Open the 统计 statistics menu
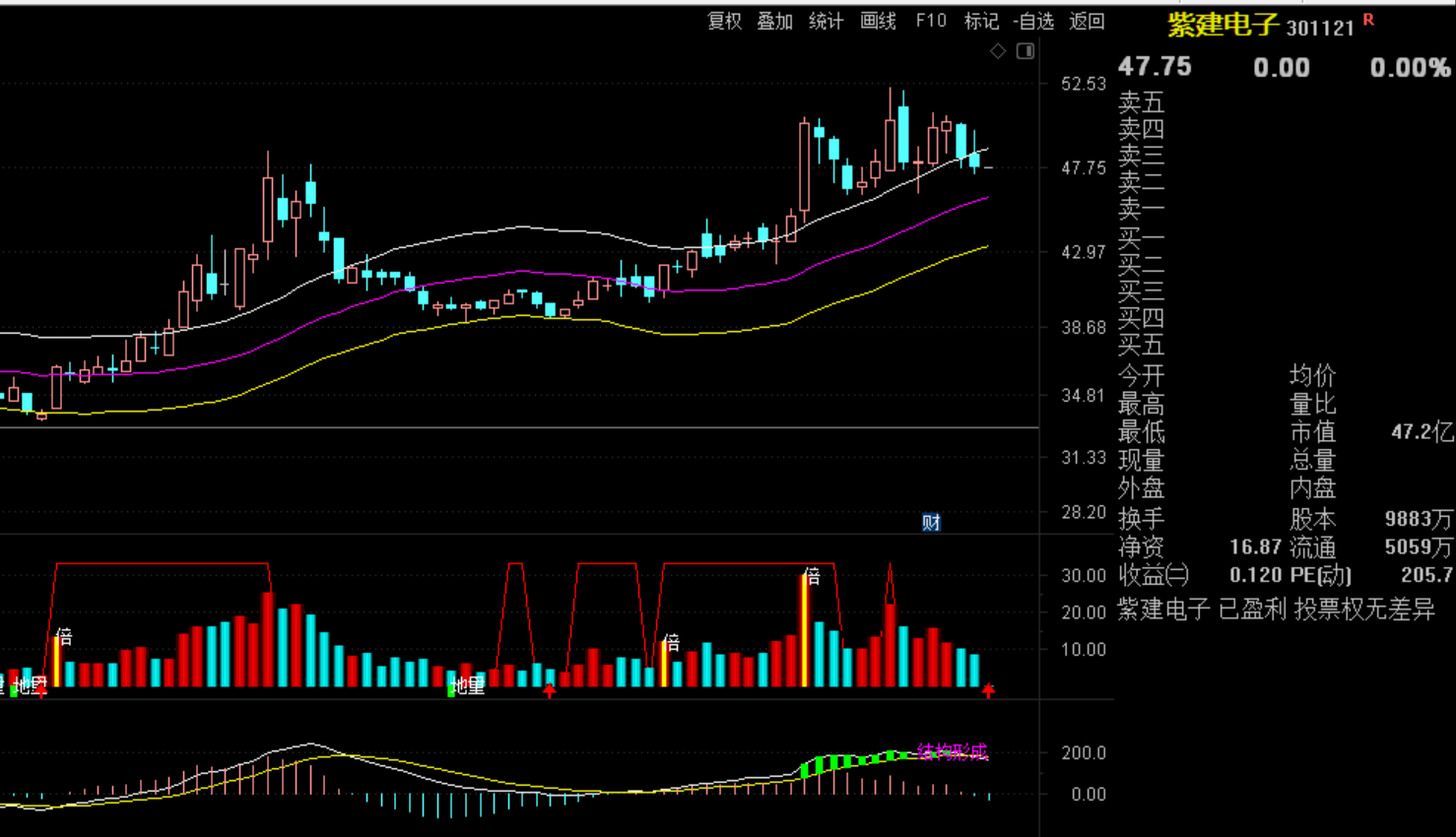Screen dimensions: 1456x837 tap(826, 22)
